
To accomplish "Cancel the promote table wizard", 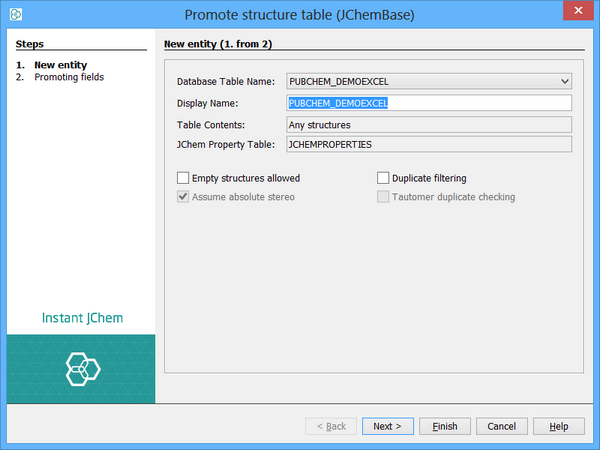I will point(502,426).
